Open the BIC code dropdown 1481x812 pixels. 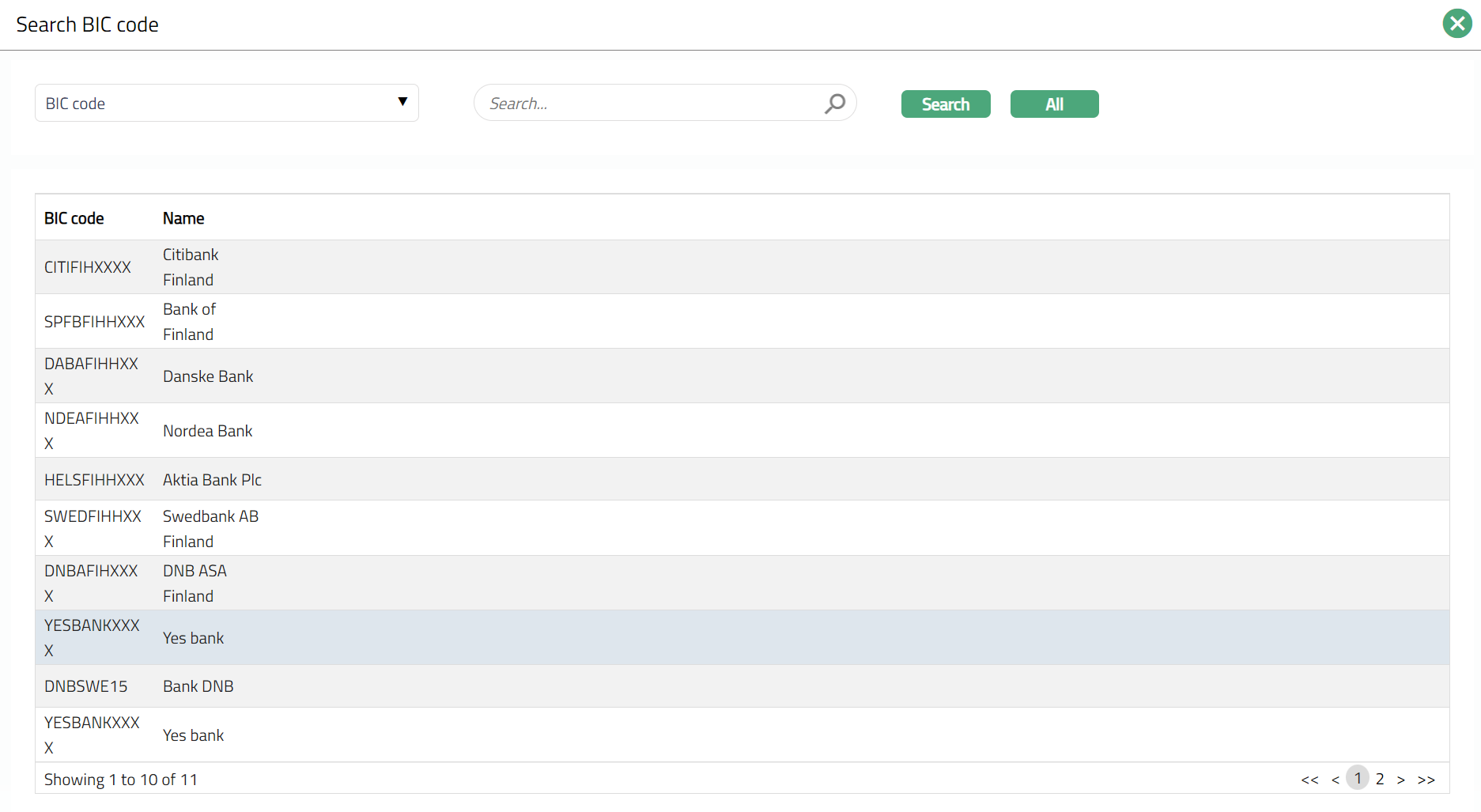point(227,104)
